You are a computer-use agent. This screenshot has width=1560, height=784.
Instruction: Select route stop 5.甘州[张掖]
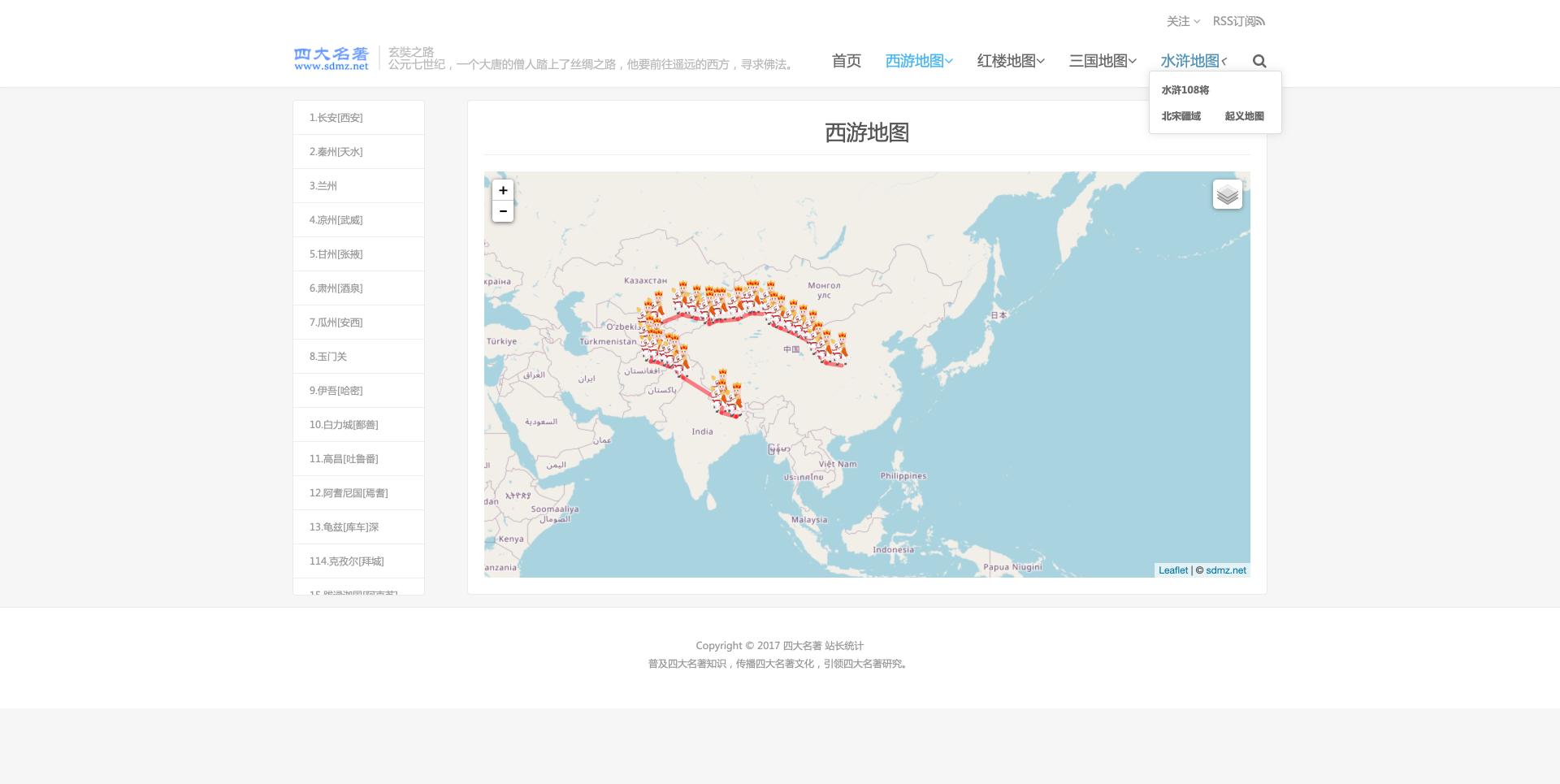point(358,254)
